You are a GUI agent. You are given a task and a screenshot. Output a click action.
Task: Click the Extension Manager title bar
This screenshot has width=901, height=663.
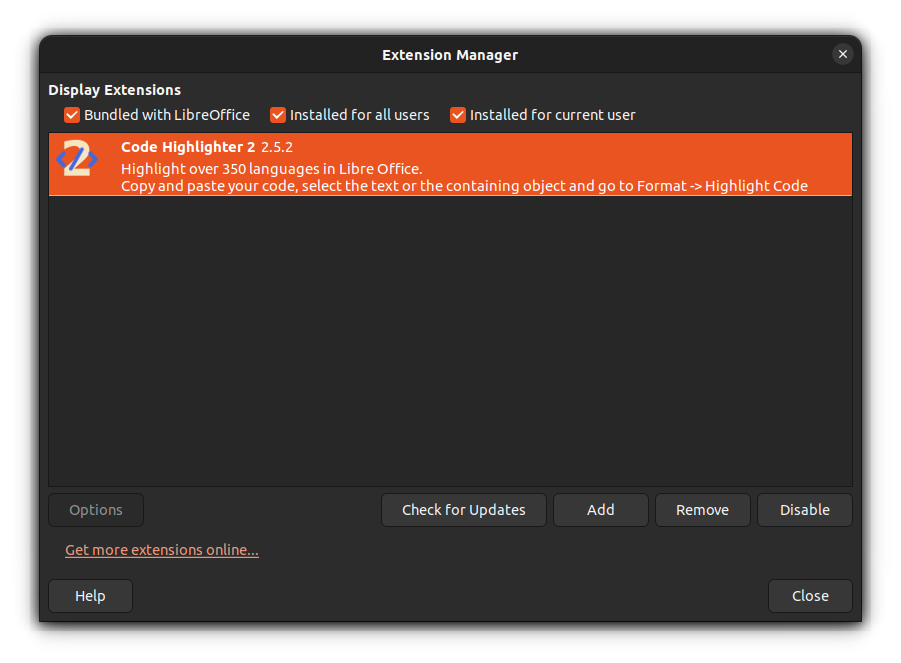coord(450,55)
